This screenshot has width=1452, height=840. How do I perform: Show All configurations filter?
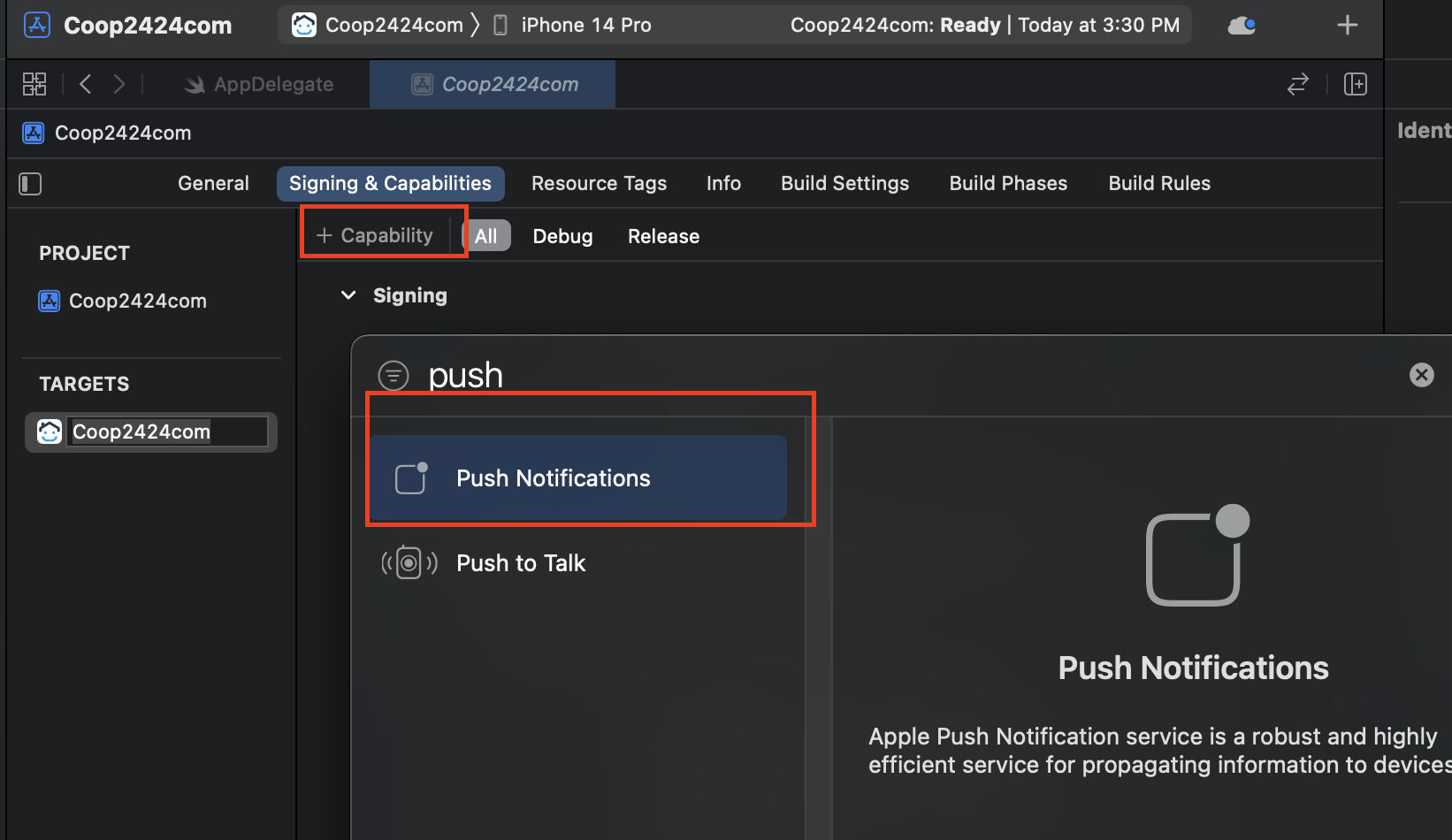point(486,236)
